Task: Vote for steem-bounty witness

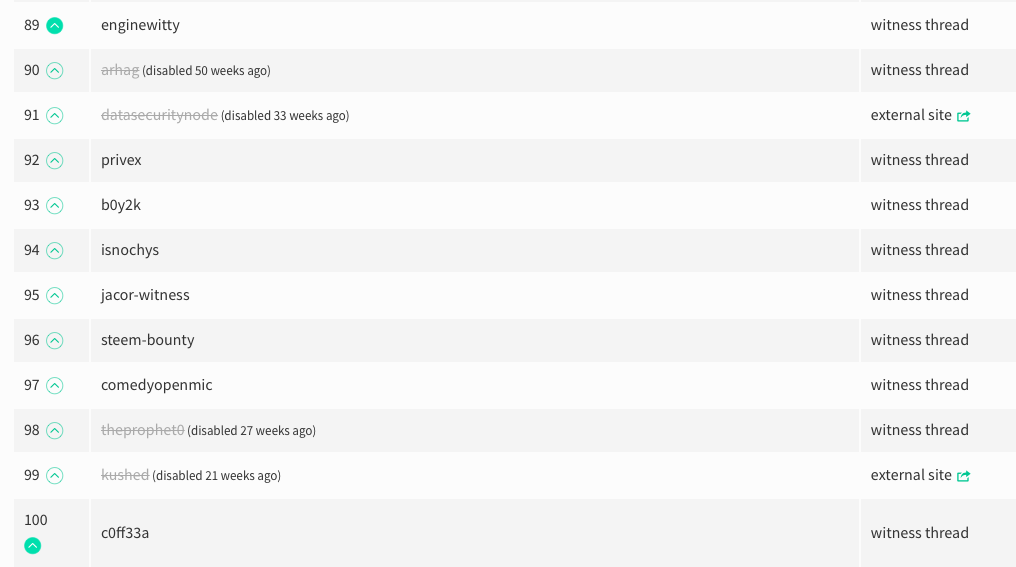Action: coord(54,341)
